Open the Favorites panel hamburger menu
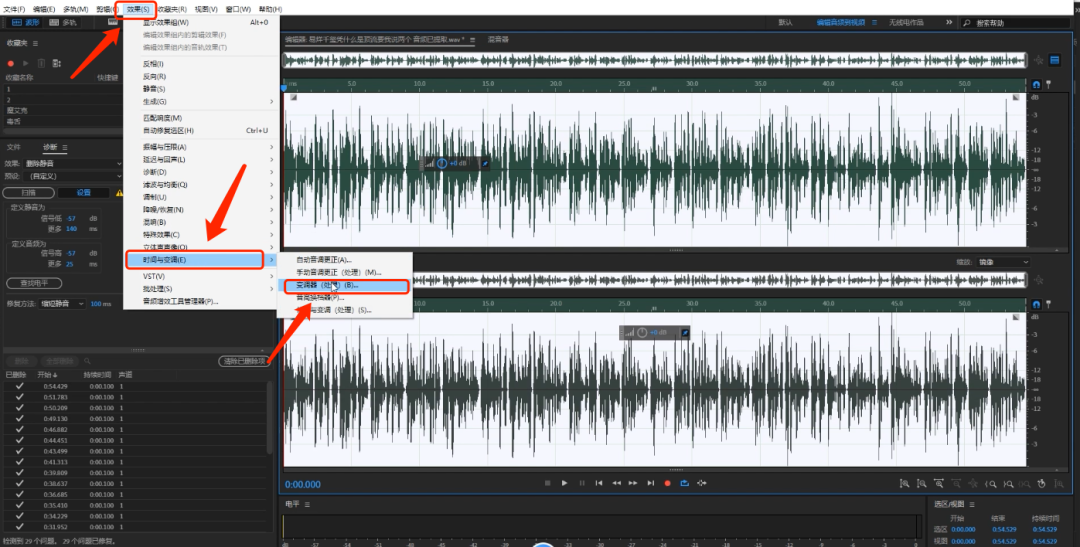Image resolution: width=1080 pixels, height=547 pixels. click(x=35, y=43)
